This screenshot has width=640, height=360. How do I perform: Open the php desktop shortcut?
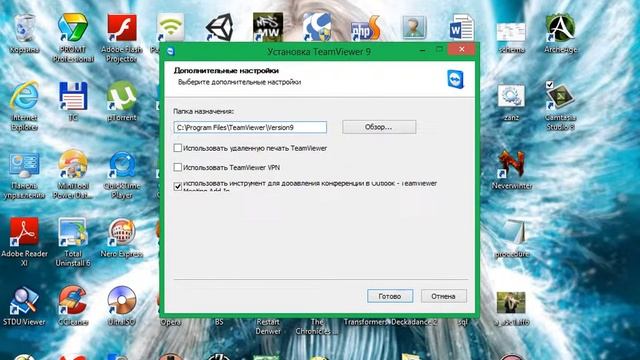tap(365, 29)
